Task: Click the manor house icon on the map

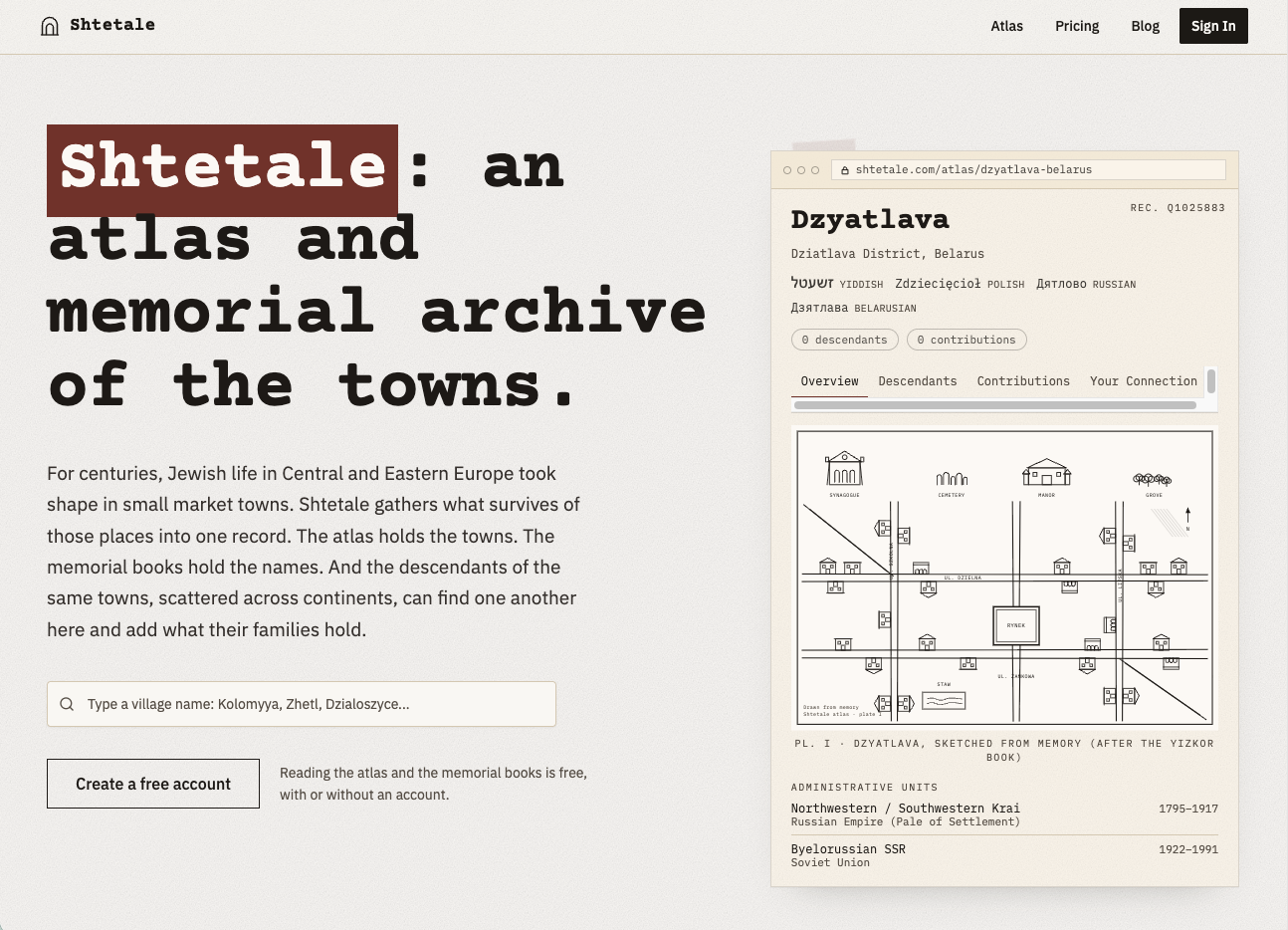Action: [x=1046, y=472]
